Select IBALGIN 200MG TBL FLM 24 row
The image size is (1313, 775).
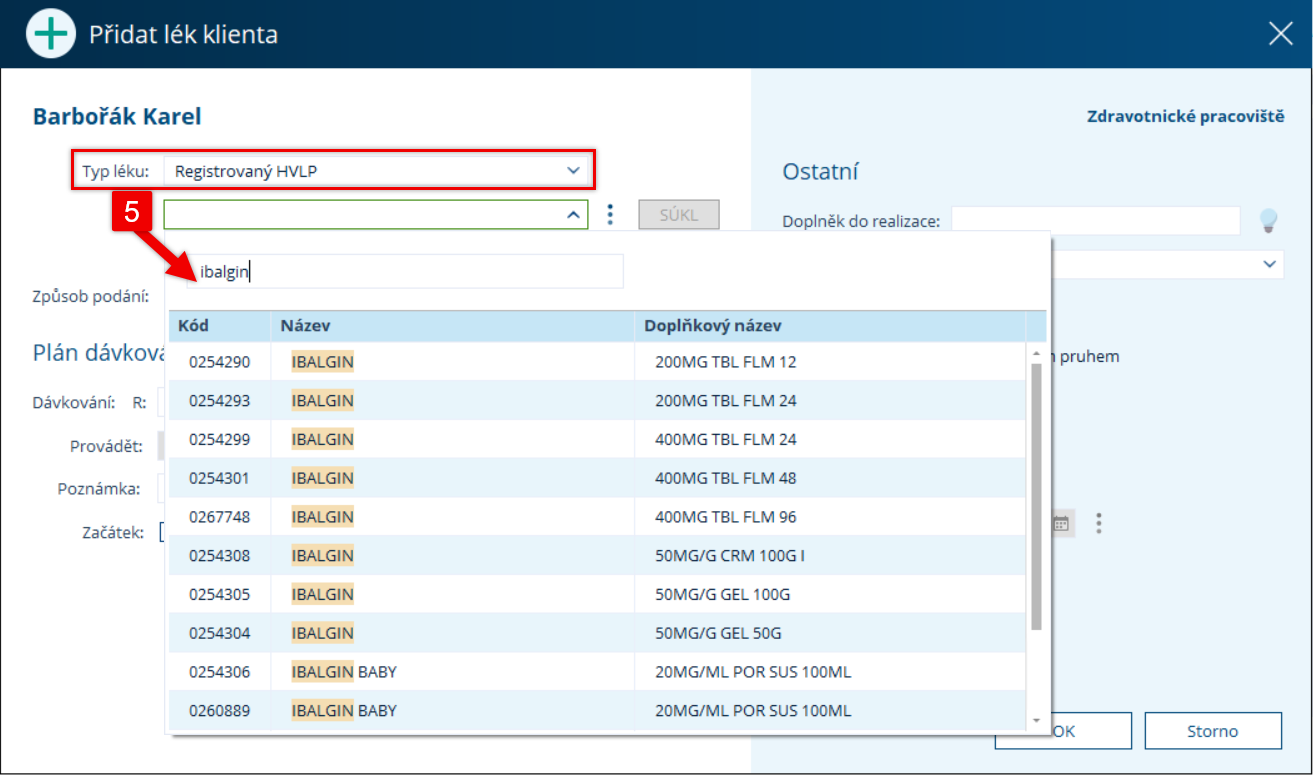click(x=597, y=401)
